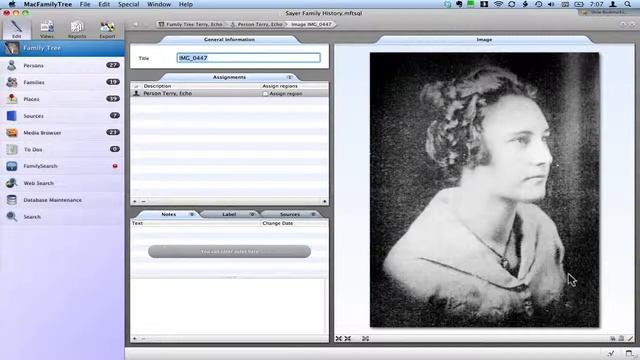Add an assignment with the plus button
Screen dimensions: 640x360
click(135, 201)
